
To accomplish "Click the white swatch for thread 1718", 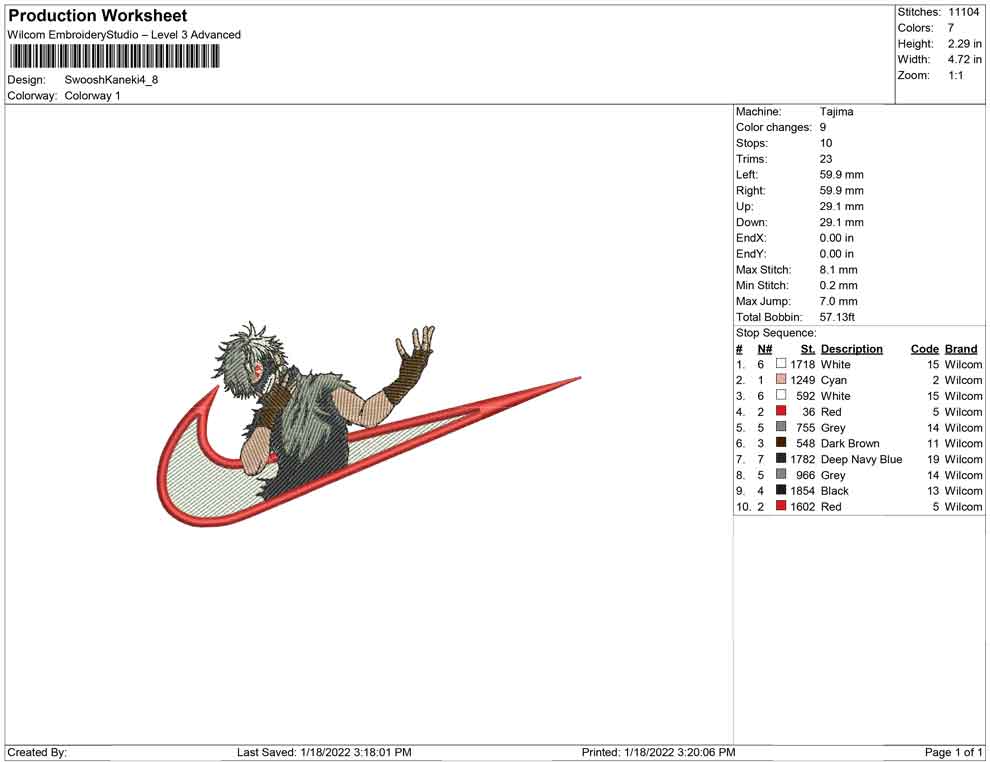I will (x=781, y=364).
